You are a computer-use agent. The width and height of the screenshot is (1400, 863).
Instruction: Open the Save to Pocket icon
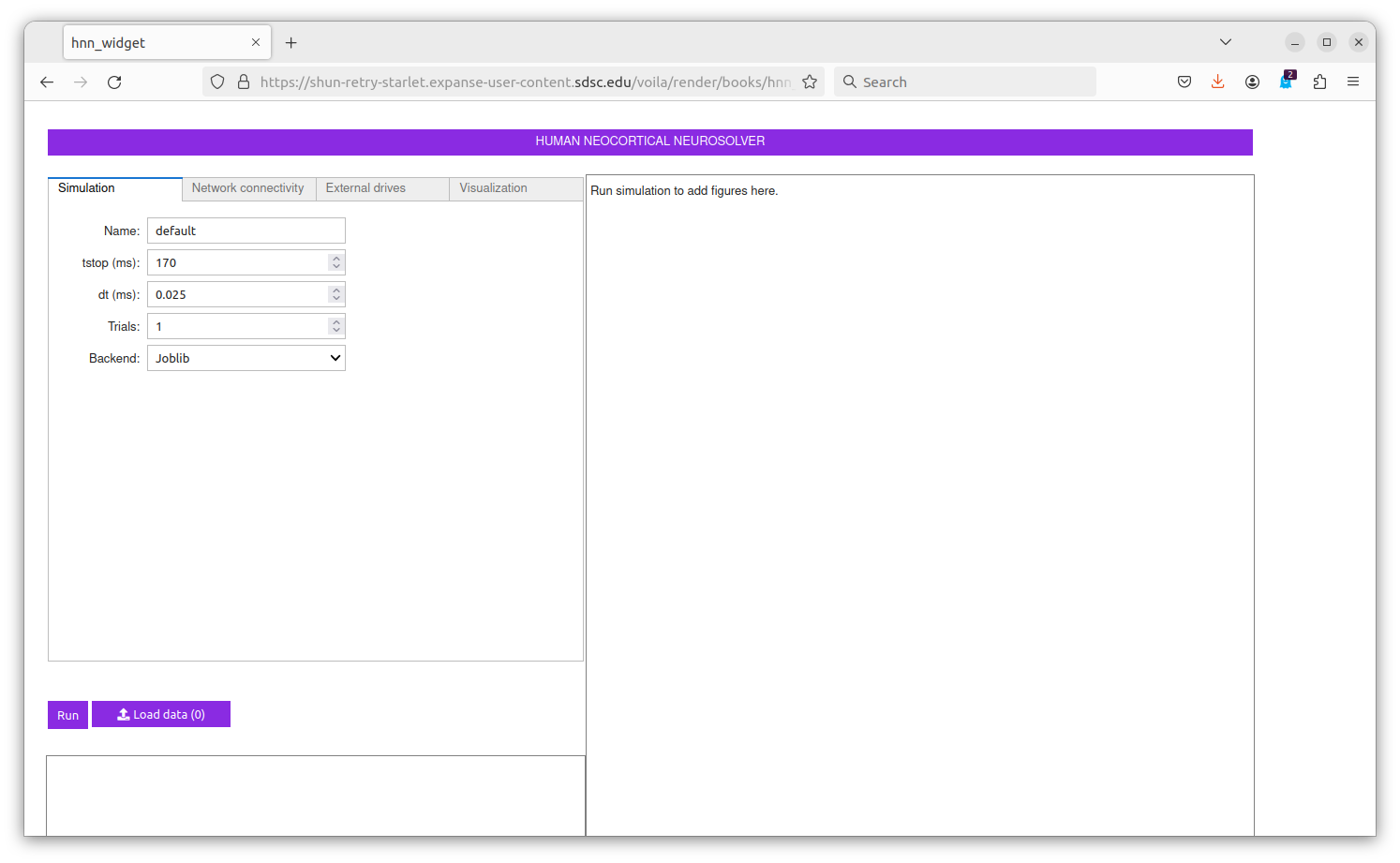[1184, 82]
